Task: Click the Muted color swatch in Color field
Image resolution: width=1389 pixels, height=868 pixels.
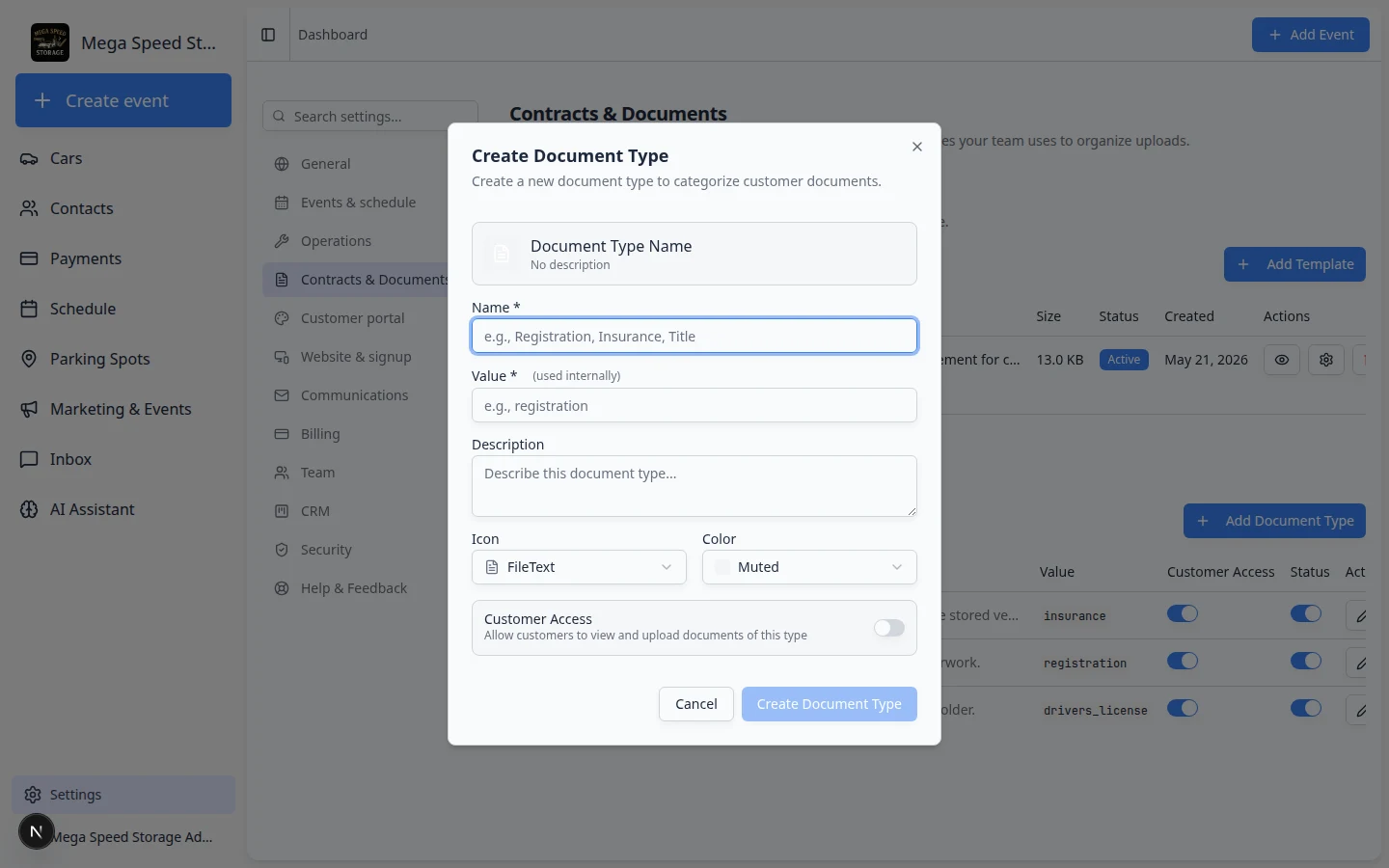Action: click(722, 567)
